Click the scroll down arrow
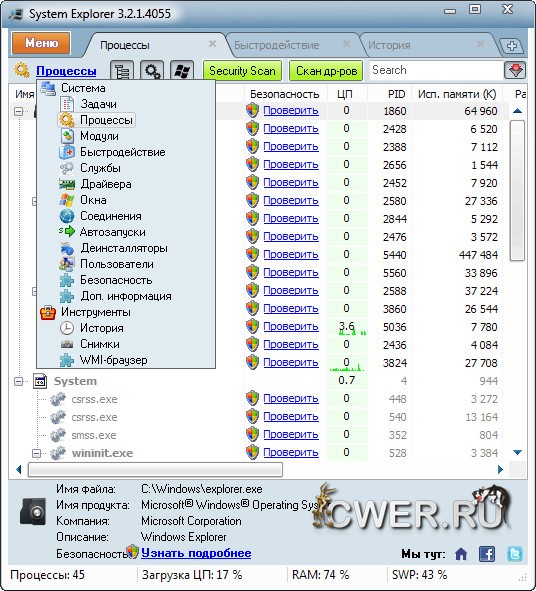The width and height of the screenshot is (536, 591). click(x=517, y=452)
